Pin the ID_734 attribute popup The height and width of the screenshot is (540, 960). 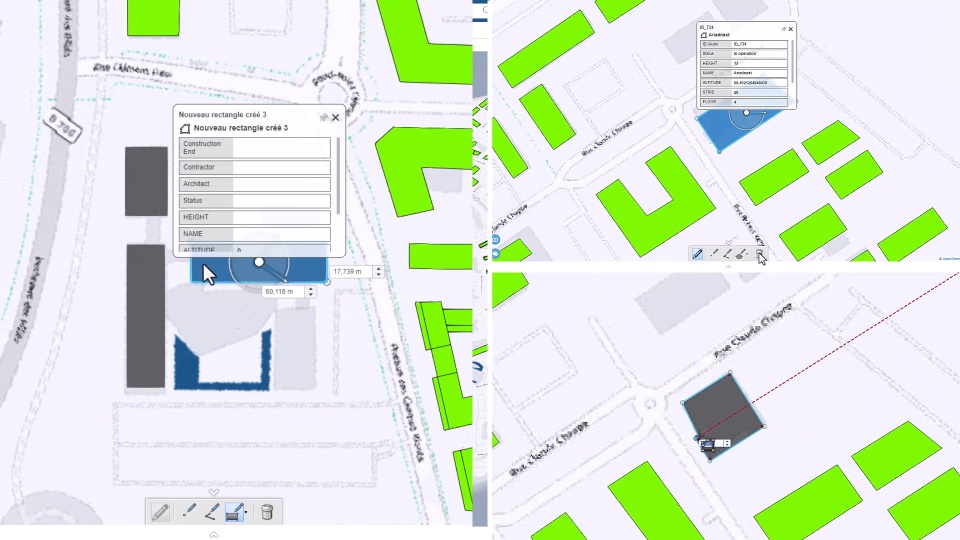pos(784,29)
